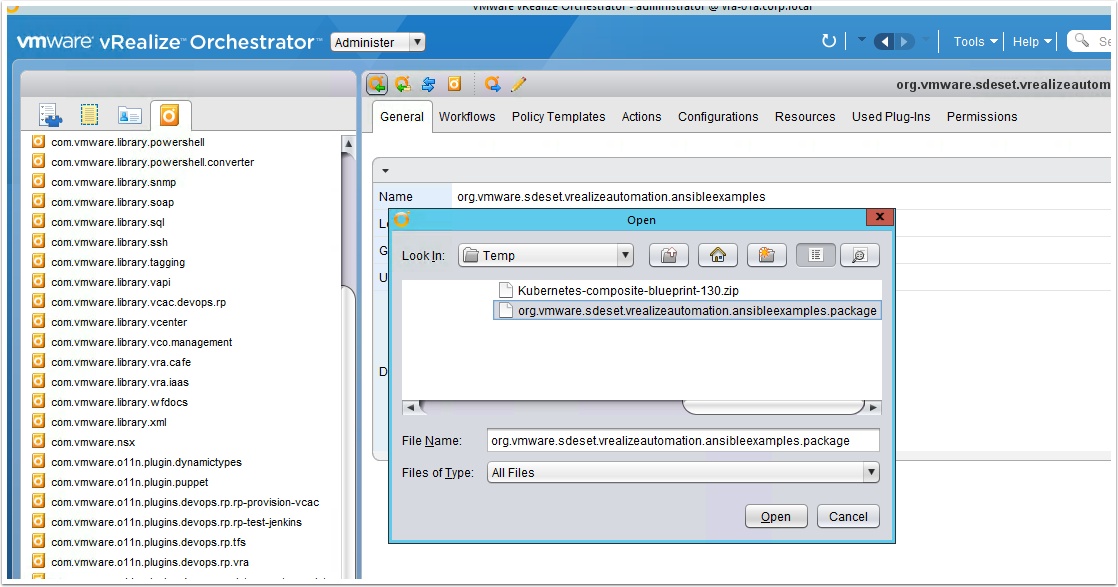The height and width of the screenshot is (587, 1118).
Task: Close the Open dialog with X
Action: coord(880,217)
